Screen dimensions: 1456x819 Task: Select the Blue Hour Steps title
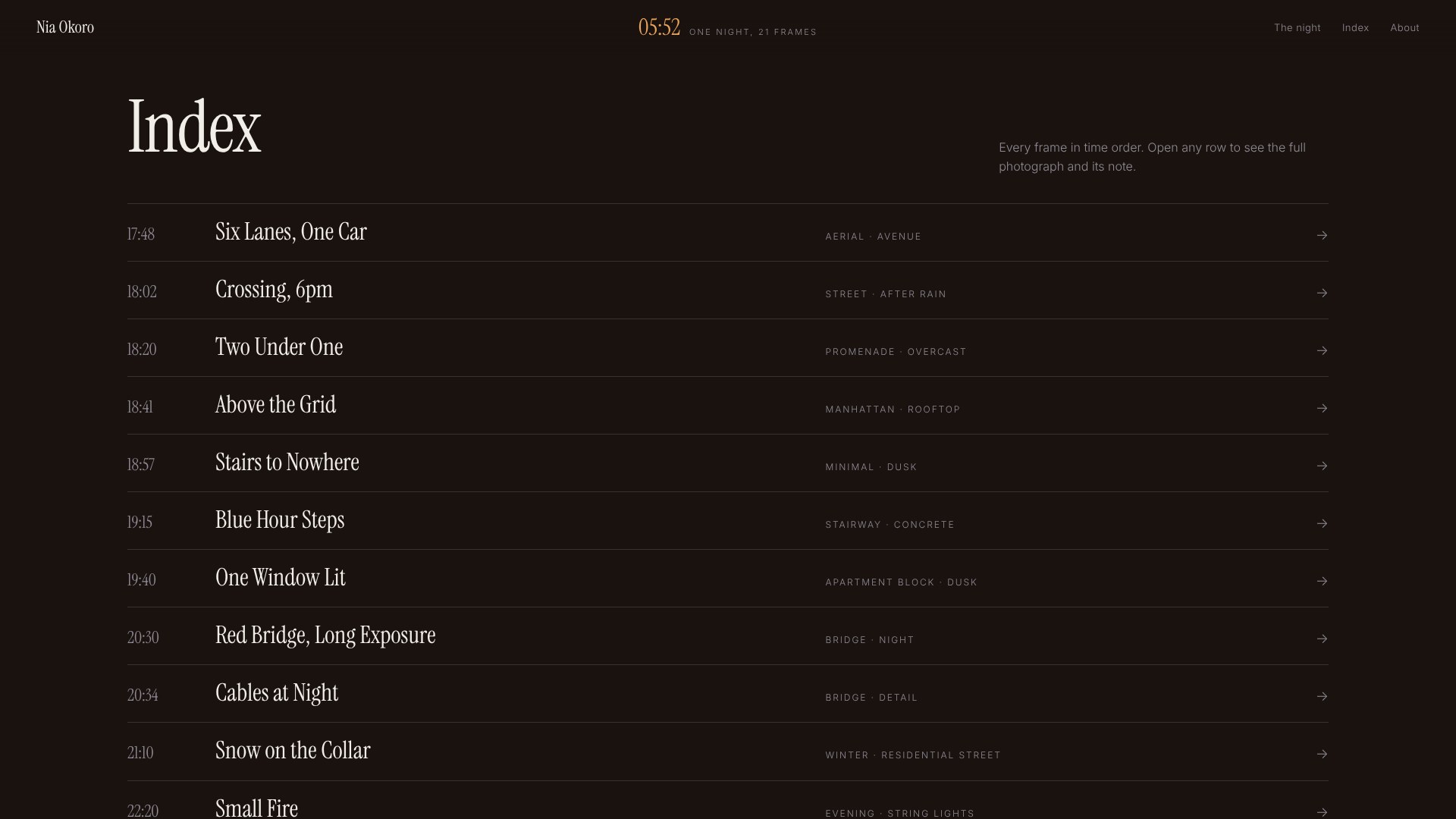280,520
